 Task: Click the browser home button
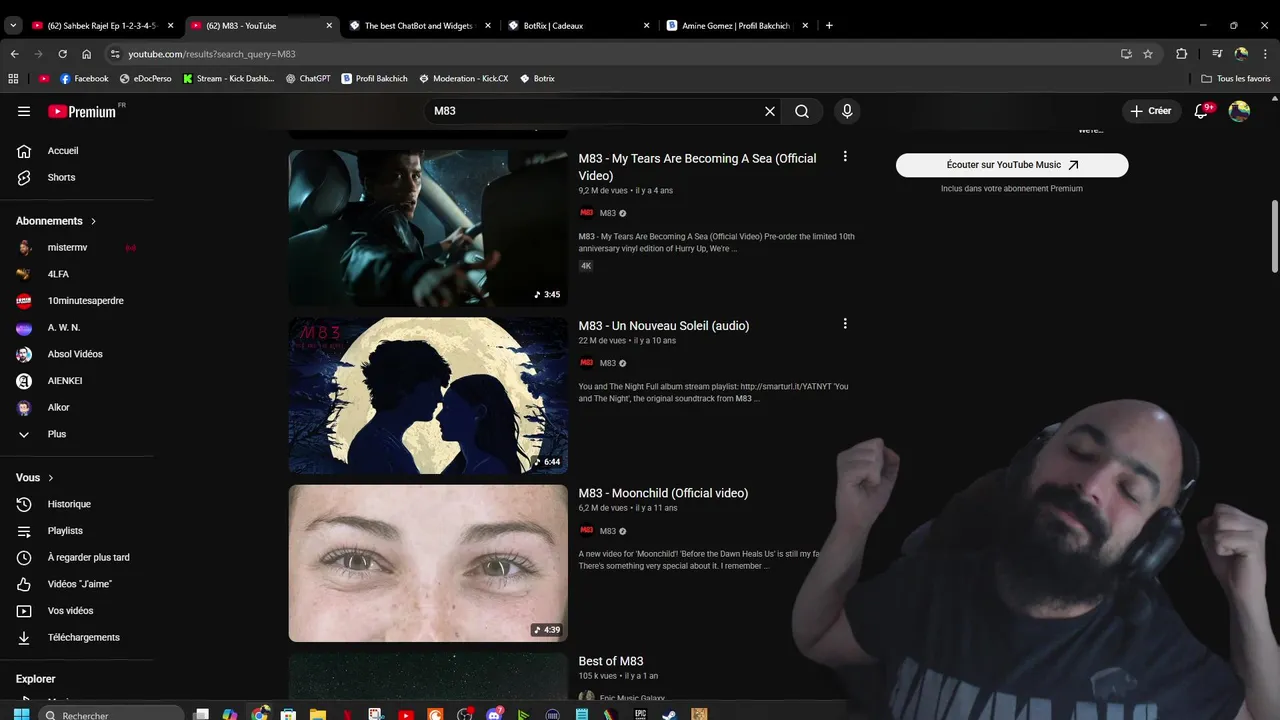pos(87,54)
